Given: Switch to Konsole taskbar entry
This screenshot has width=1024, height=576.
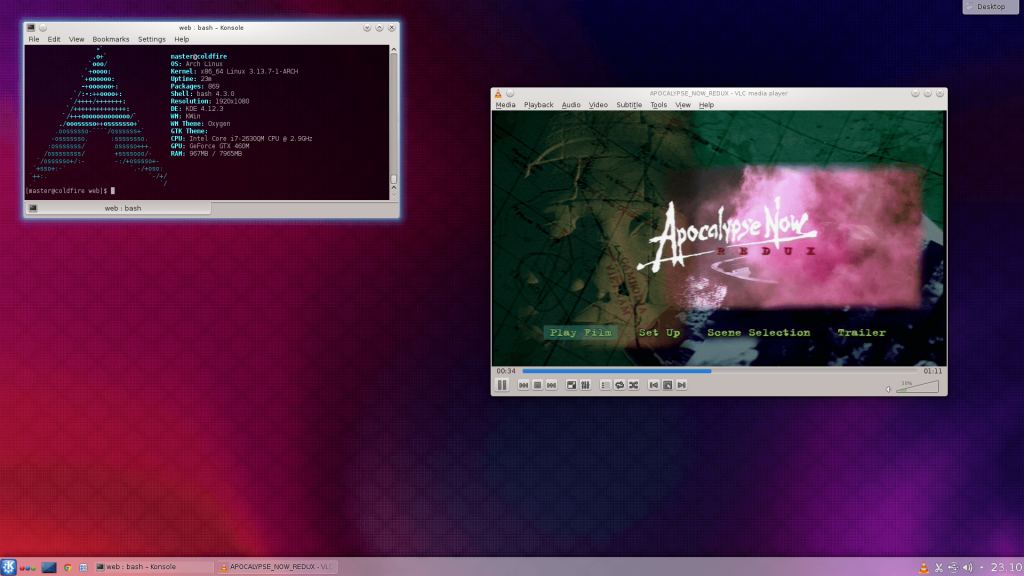Looking at the screenshot, I should (153, 567).
